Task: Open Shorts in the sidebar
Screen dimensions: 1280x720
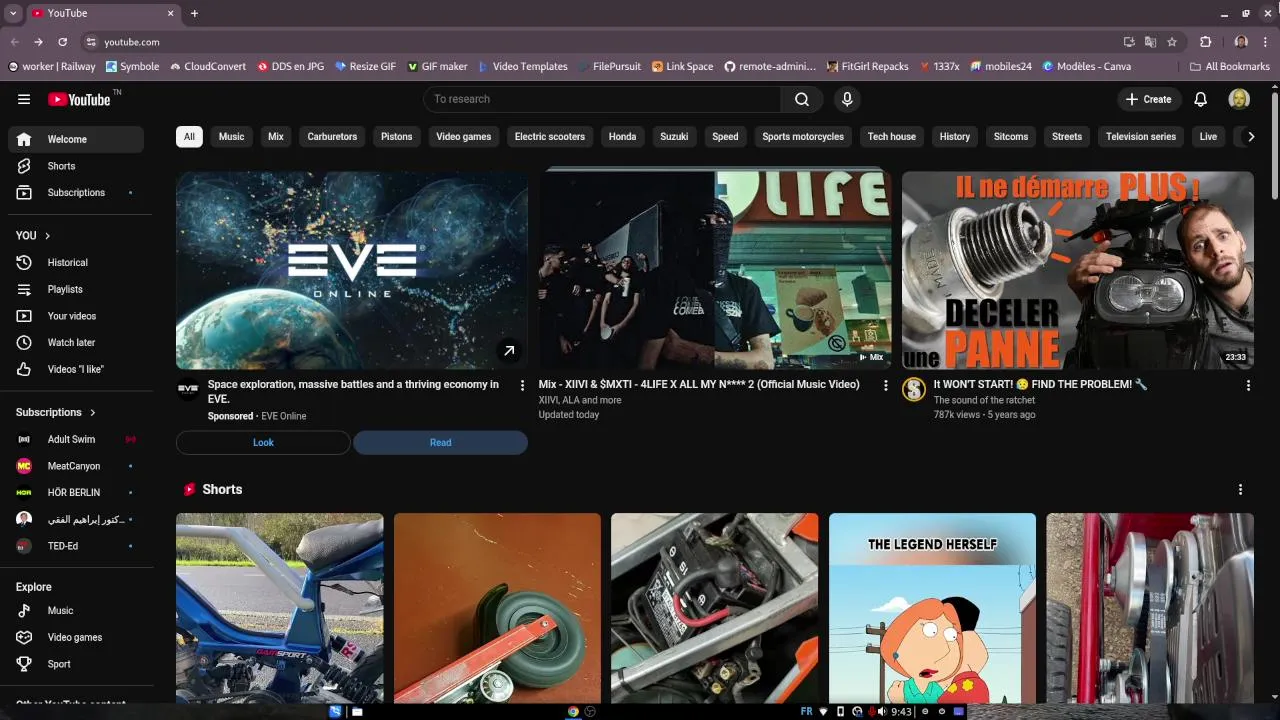Action: click(x=76, y=166)
